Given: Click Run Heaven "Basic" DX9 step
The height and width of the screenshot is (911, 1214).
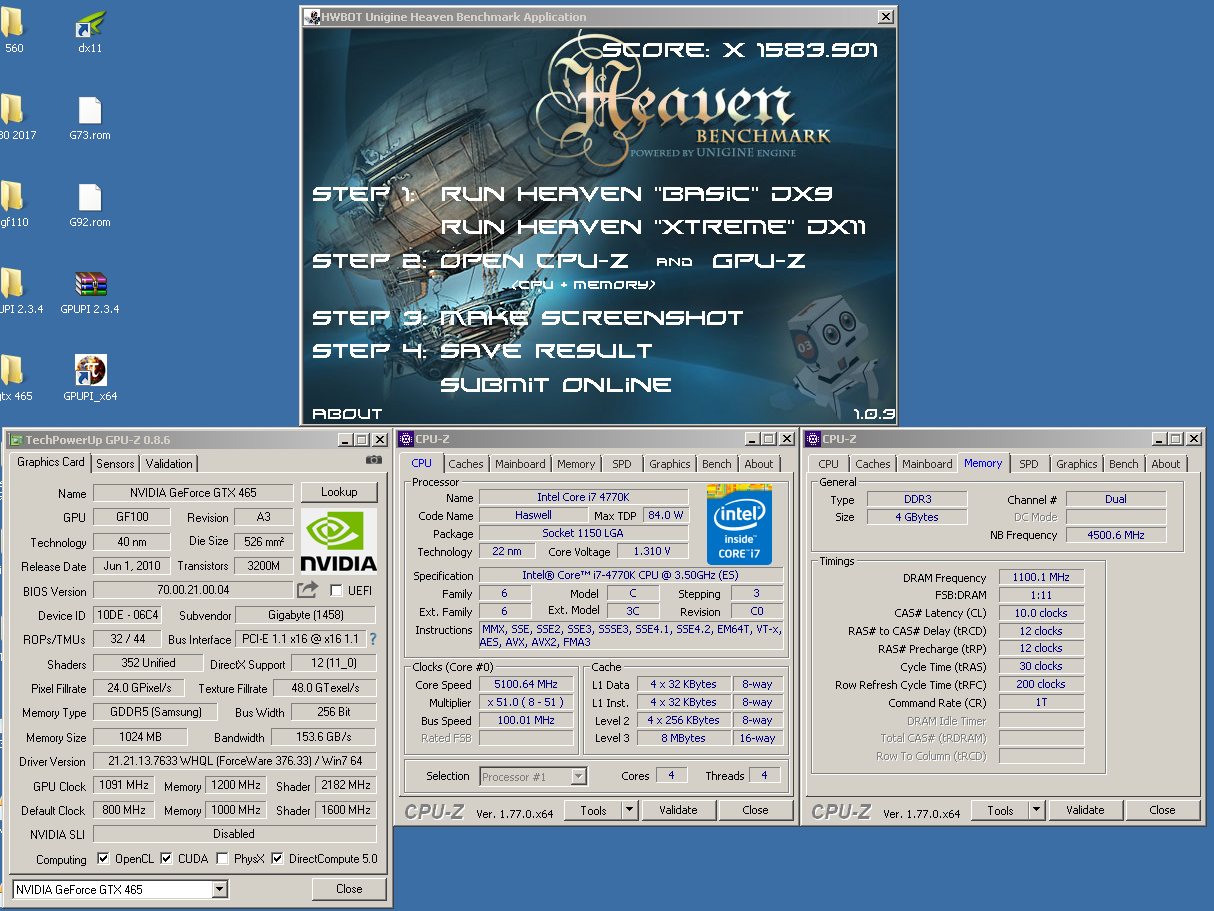Looking at the screenshot, I should tap(637, 193).
